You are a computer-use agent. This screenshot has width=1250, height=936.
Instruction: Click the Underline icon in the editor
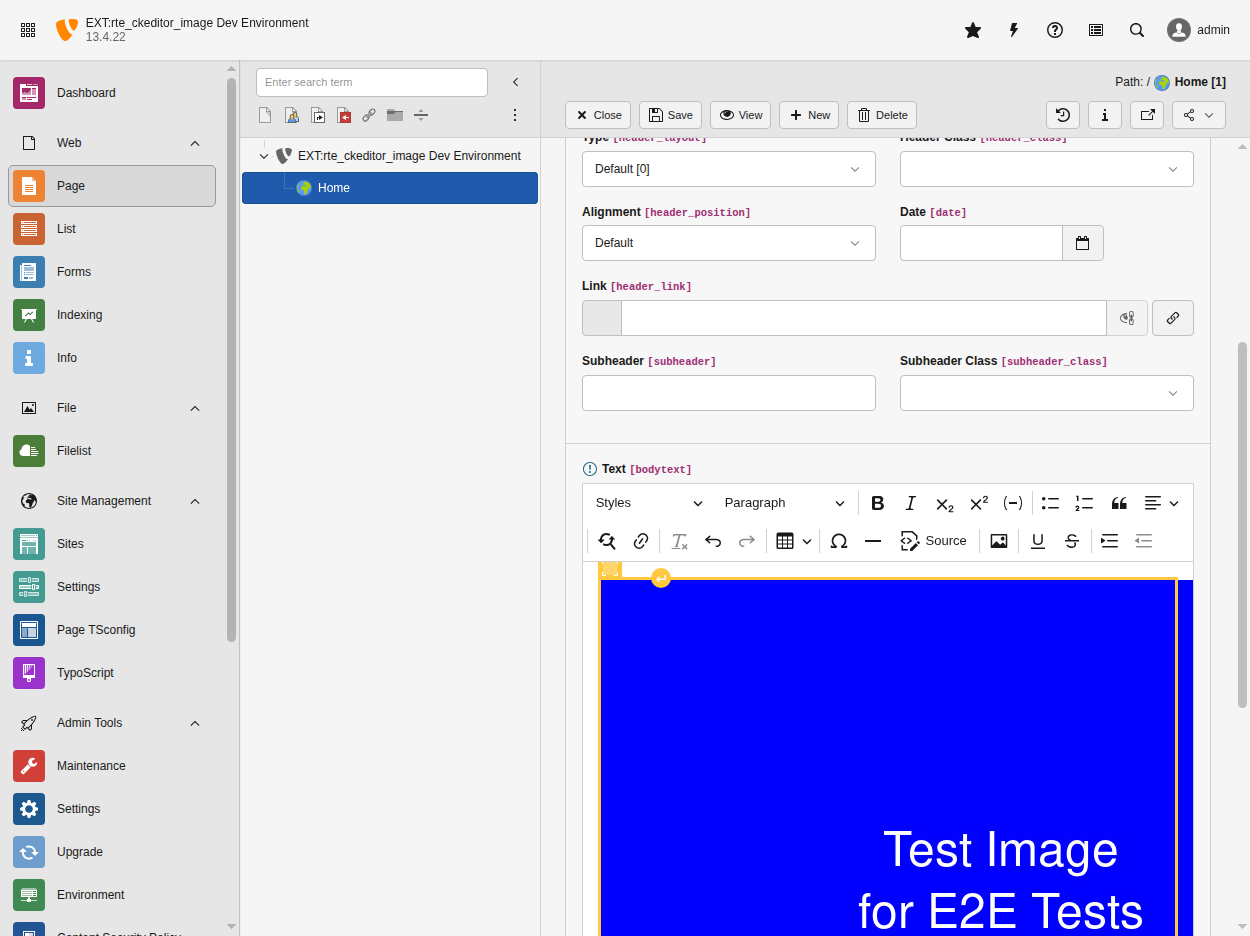pyautogui.click(x=1037, y=540)
